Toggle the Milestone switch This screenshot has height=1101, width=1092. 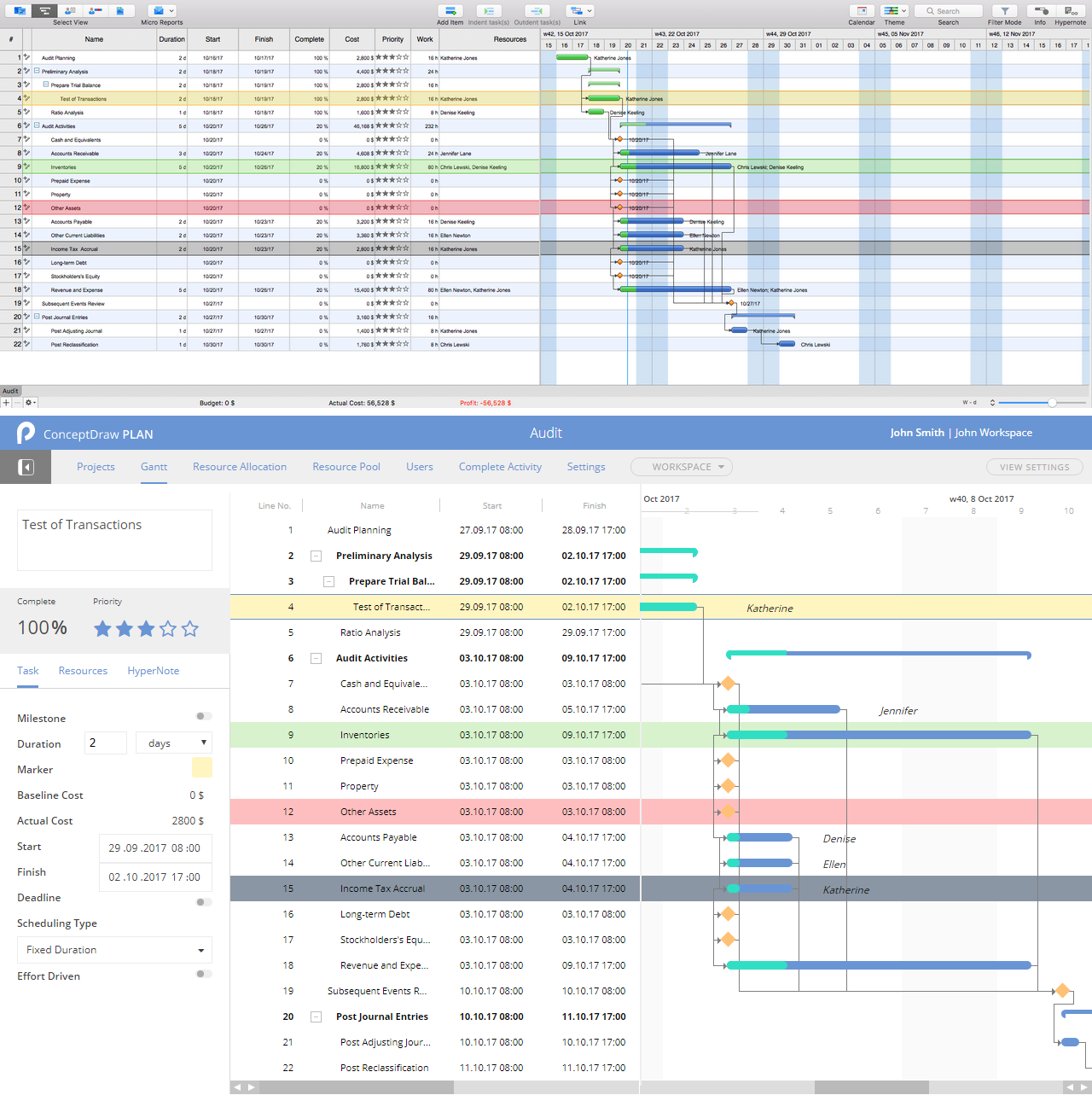coord(204,717)
